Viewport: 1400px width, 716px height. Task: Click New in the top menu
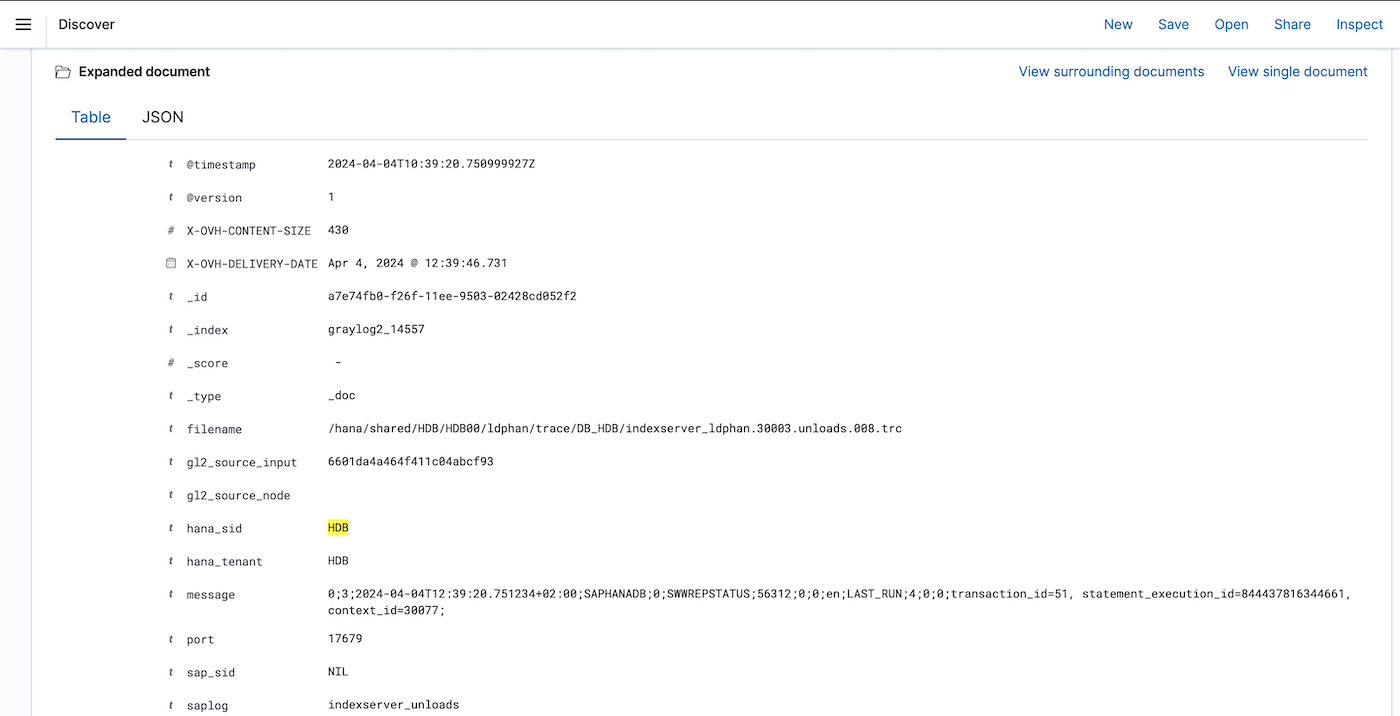coord(1118,24)
